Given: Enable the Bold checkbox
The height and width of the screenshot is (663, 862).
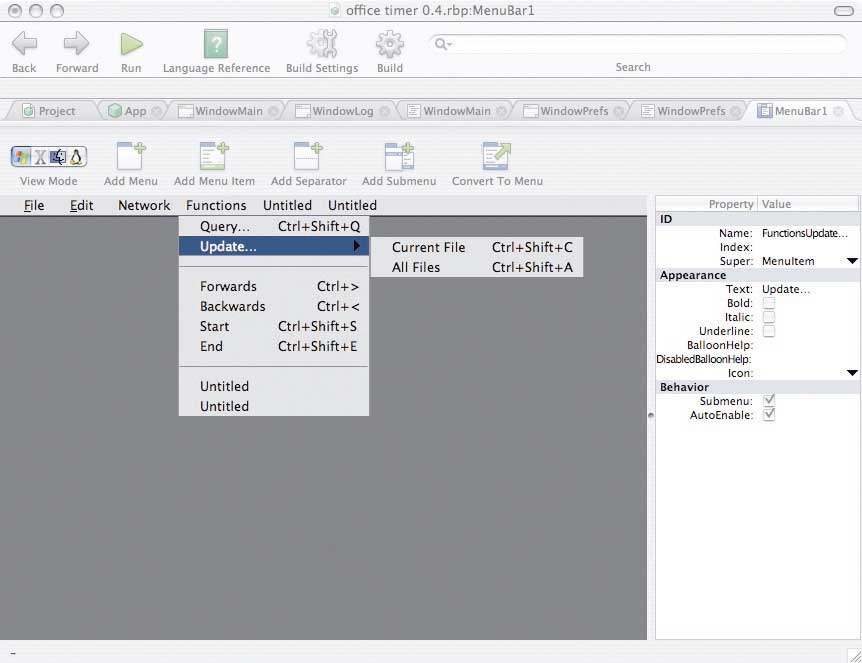Looking at the screenshot, I should pyautogui.click(x=769, y=303).
